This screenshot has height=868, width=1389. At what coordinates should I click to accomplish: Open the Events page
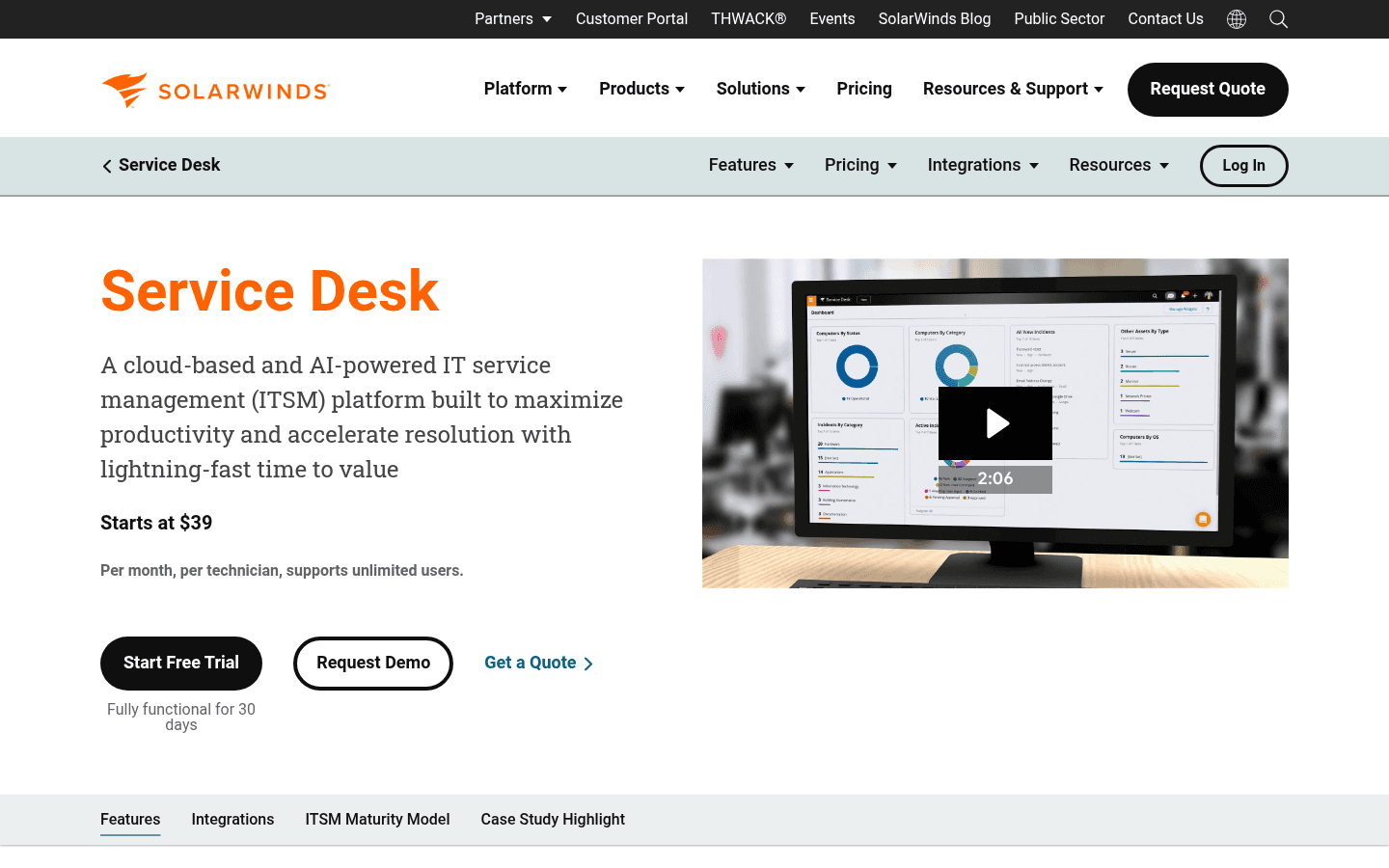832,19
